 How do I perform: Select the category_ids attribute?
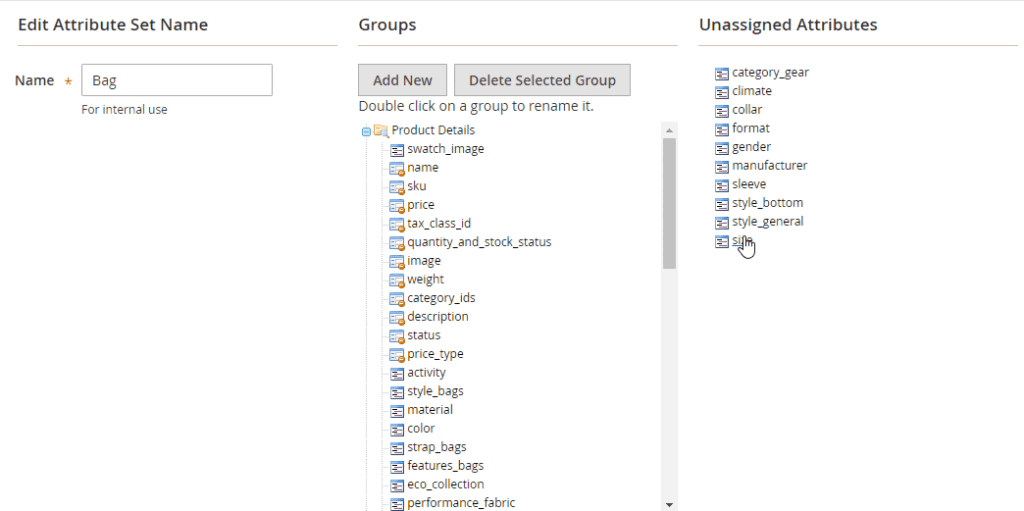441,298
